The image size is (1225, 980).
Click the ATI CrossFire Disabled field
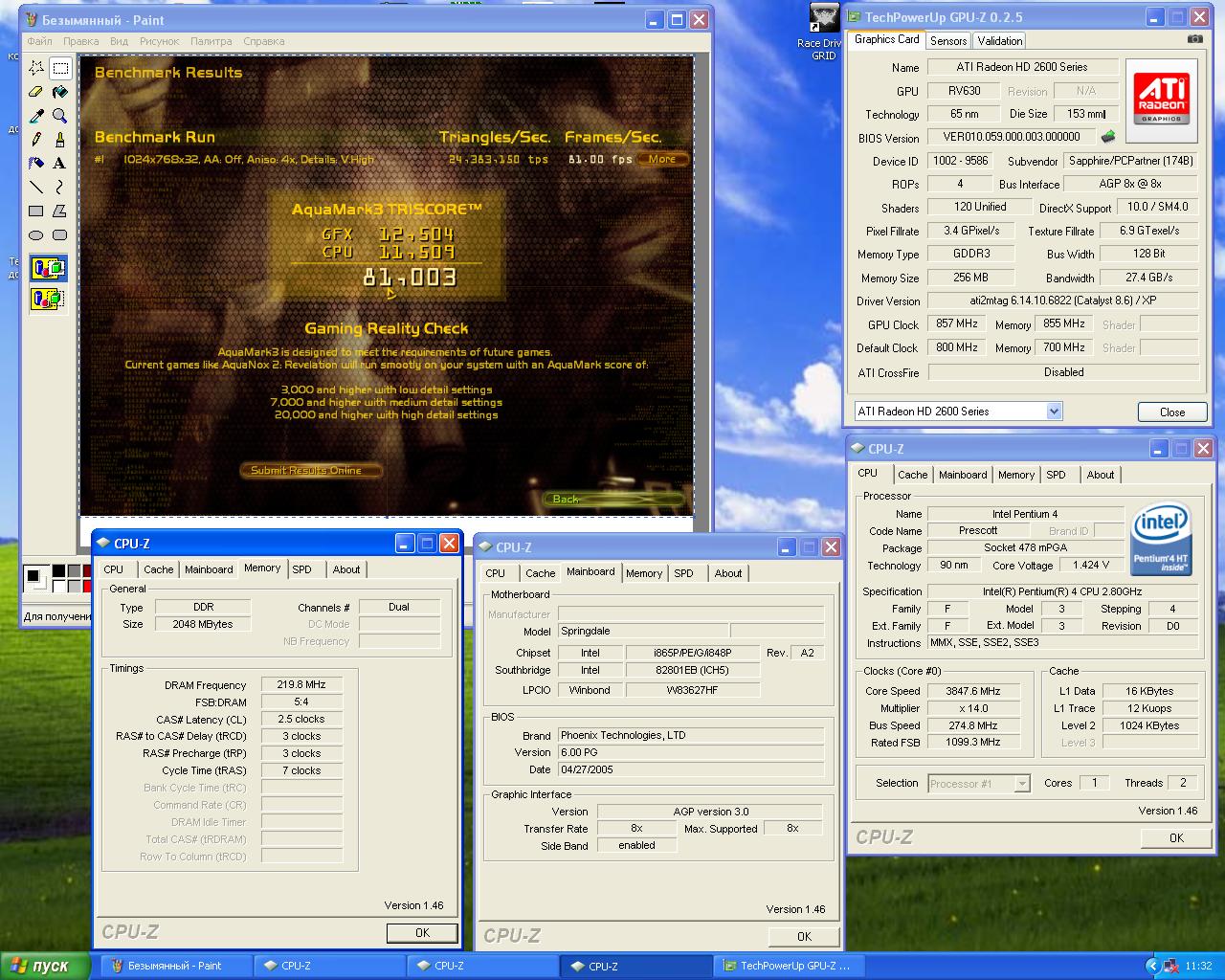(1062, 372)
